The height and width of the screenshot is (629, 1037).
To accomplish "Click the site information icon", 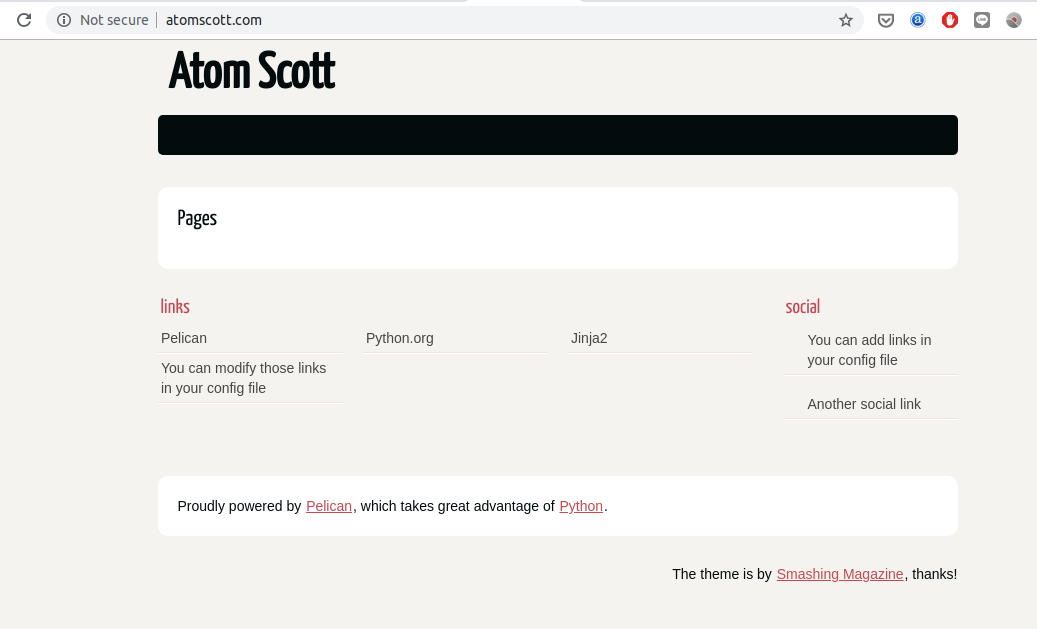I will pos(64,20).
